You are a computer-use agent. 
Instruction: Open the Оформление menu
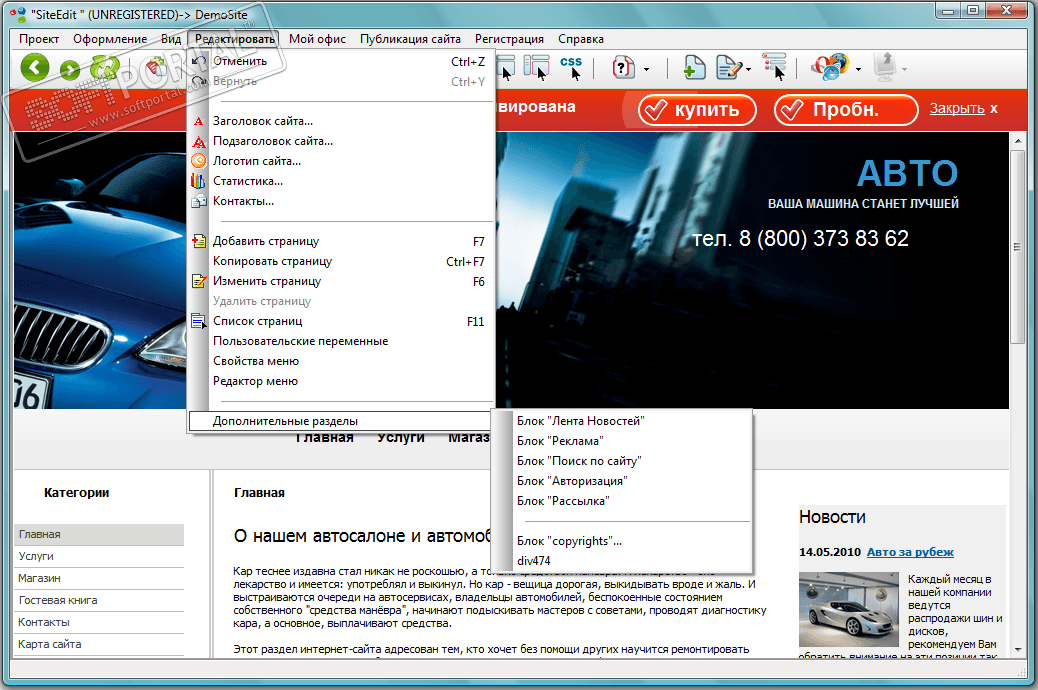coord(110,39)
